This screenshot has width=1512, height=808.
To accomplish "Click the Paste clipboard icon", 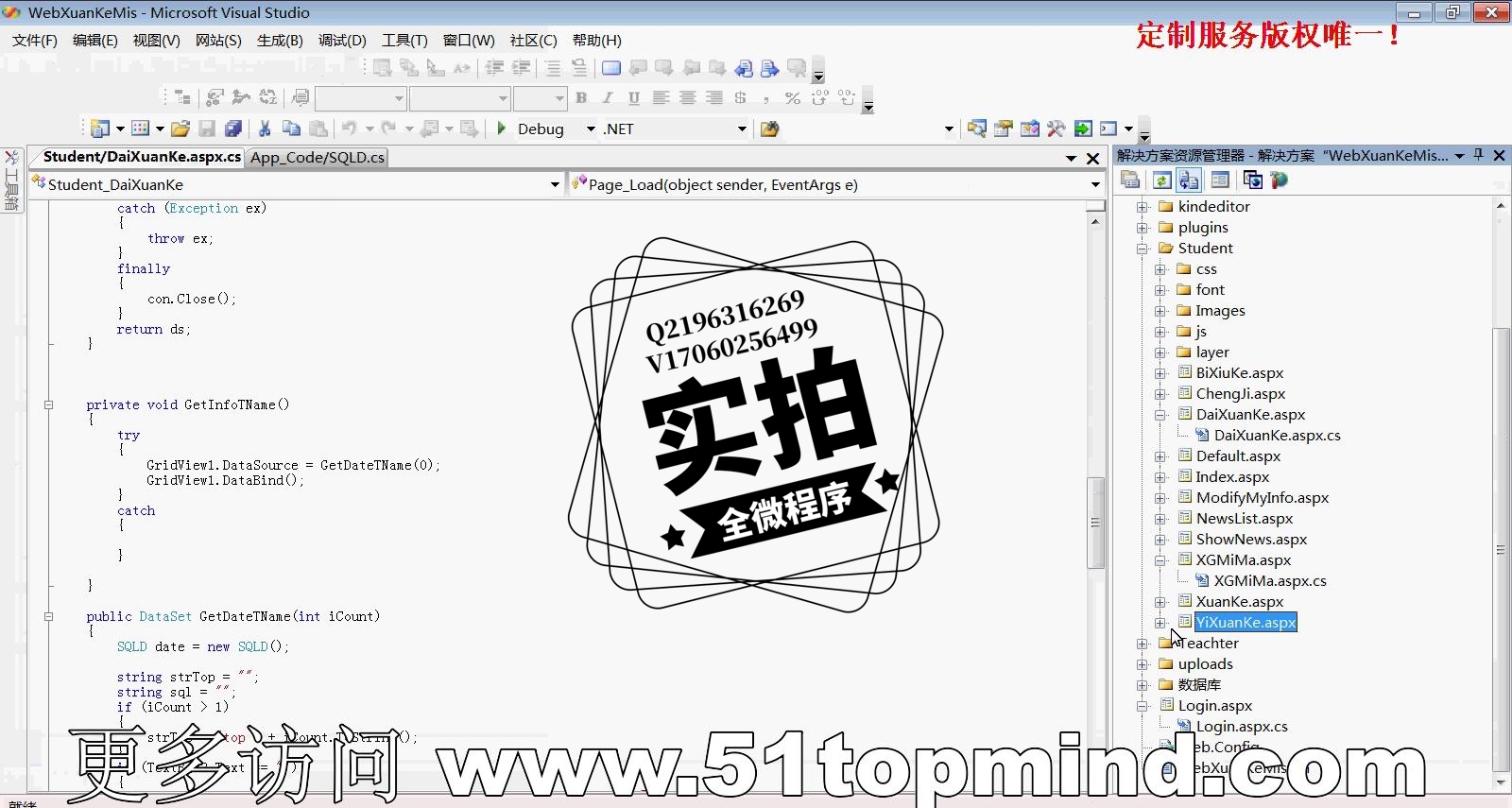I will [318, 129].
